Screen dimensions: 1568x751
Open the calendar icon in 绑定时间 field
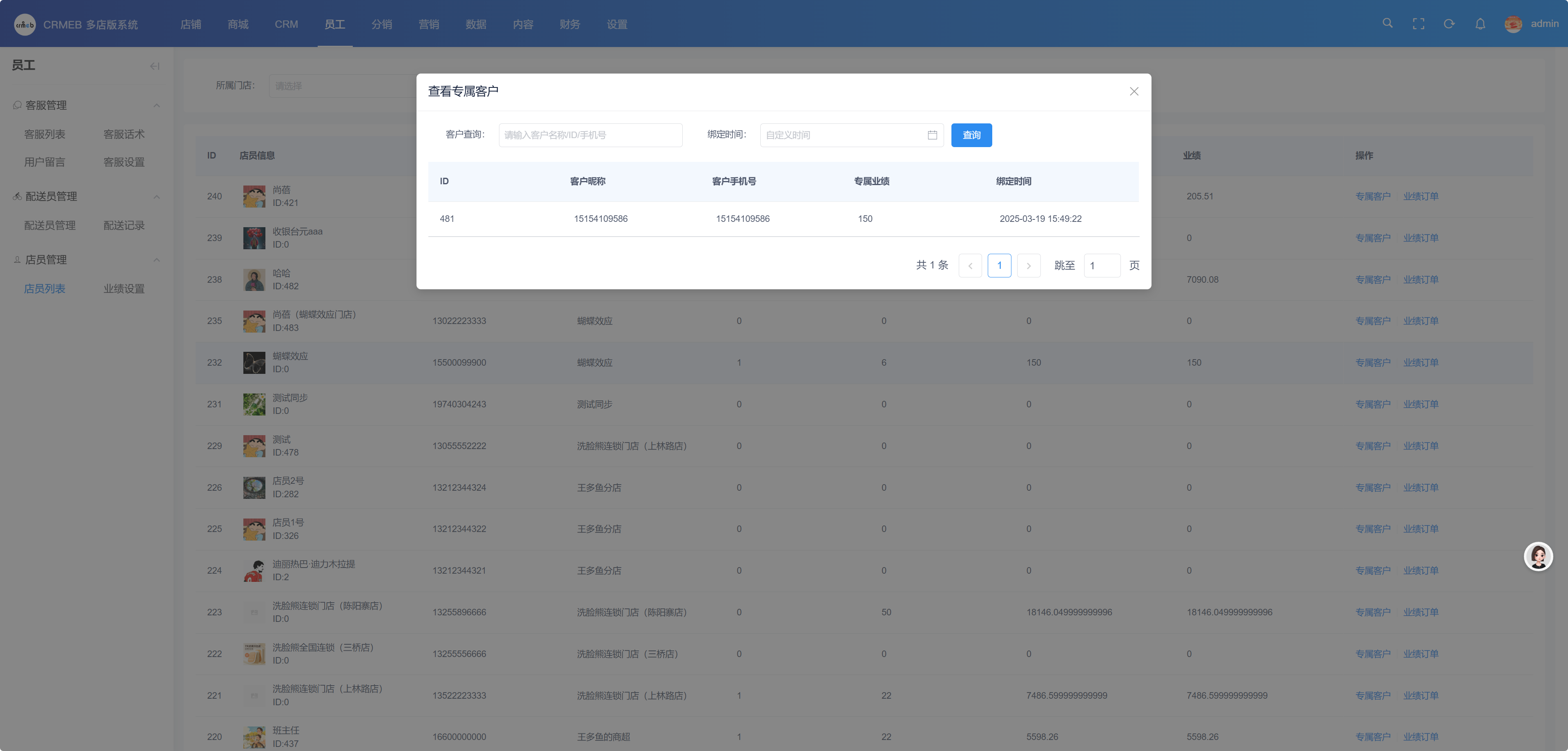pyautogui.click(x=932, y=135)
